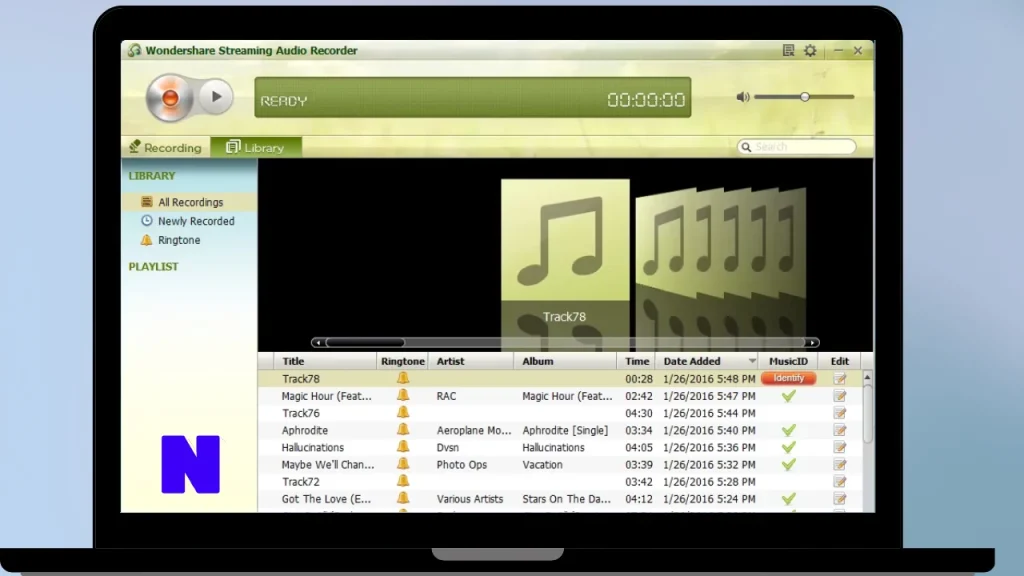Click the MusicID checkmark for Aphrodite
1024x576 pixels.
click(789, 430)
